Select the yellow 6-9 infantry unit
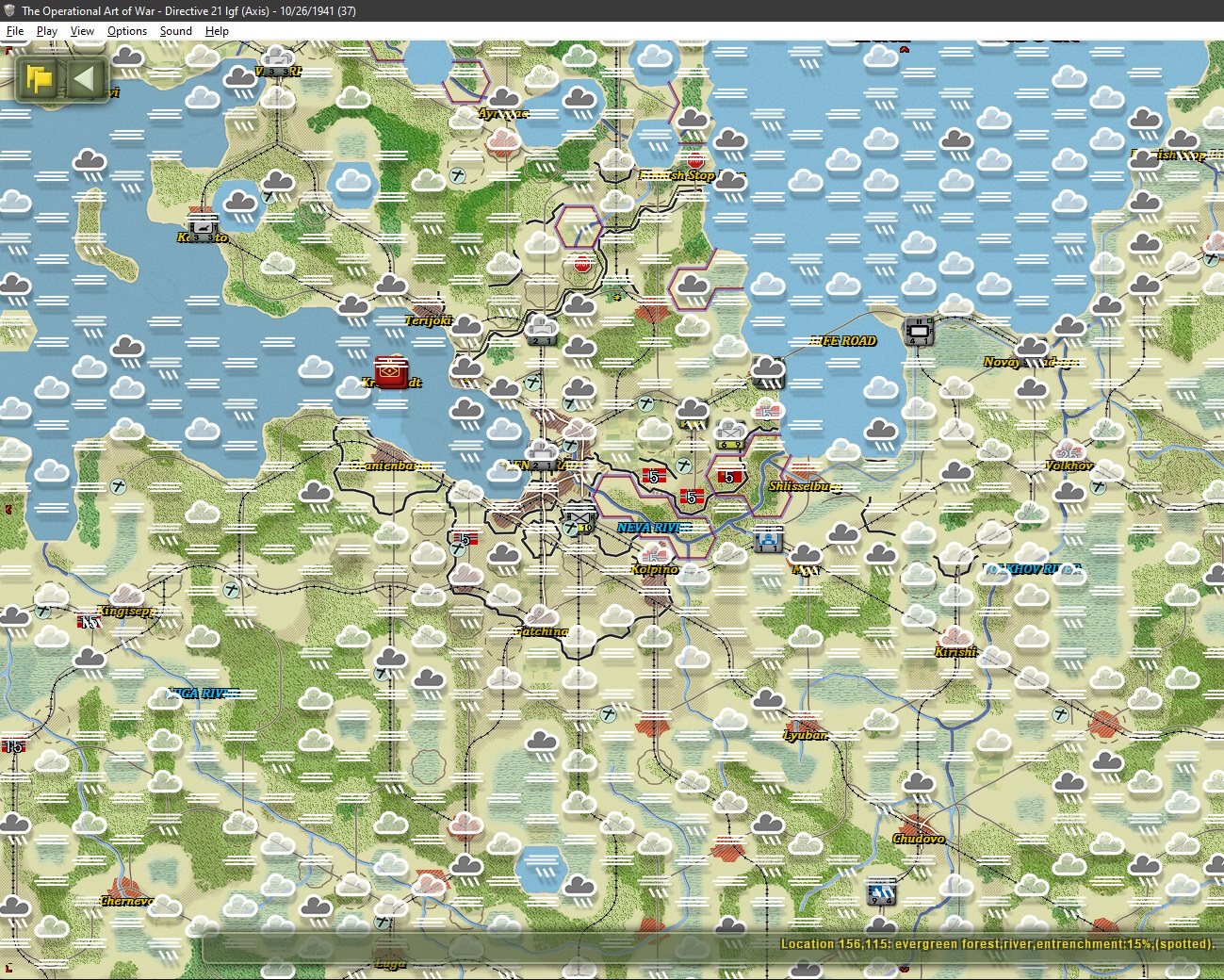 tap(730, 435)
